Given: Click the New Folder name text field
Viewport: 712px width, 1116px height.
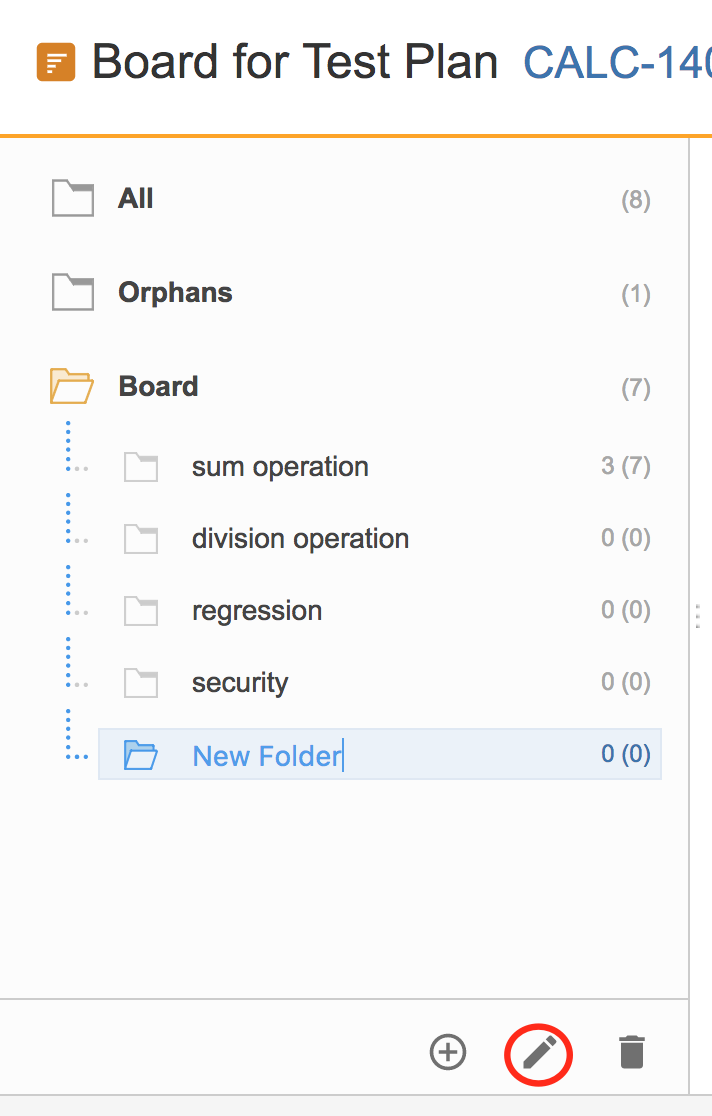Looking at the screenshot, I should pyautogui.click(x=268, y=755).
